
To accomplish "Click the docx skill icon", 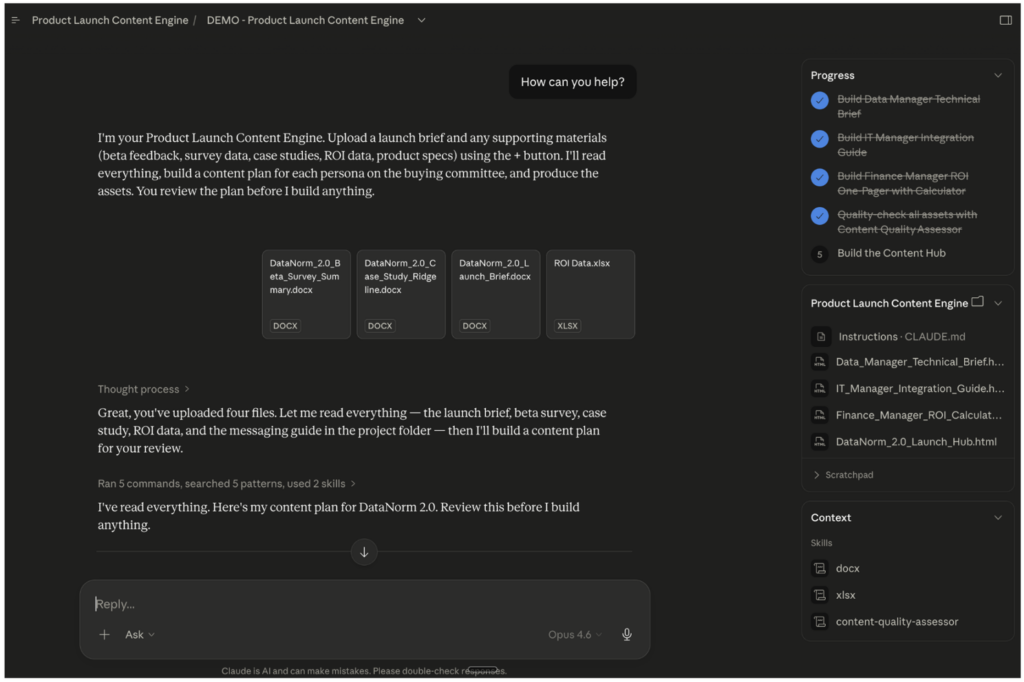I will pos(820,568).
